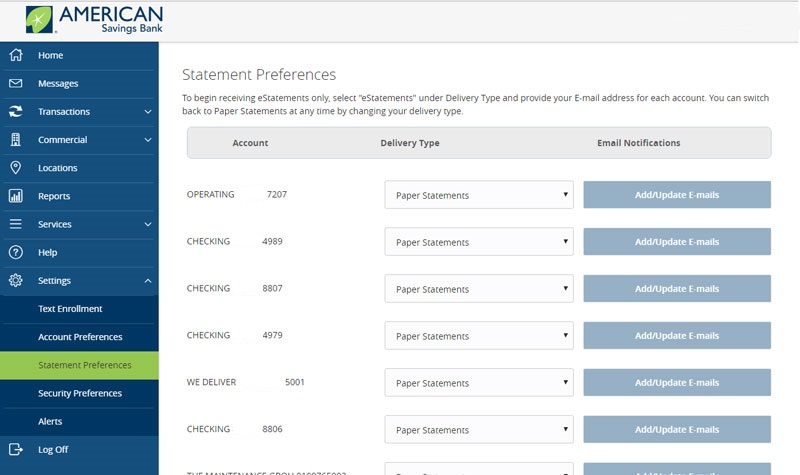The width and height of the screenshot is (800, 475).
Task: Expand the Commercial menu chevron
Action: [147, 139]
